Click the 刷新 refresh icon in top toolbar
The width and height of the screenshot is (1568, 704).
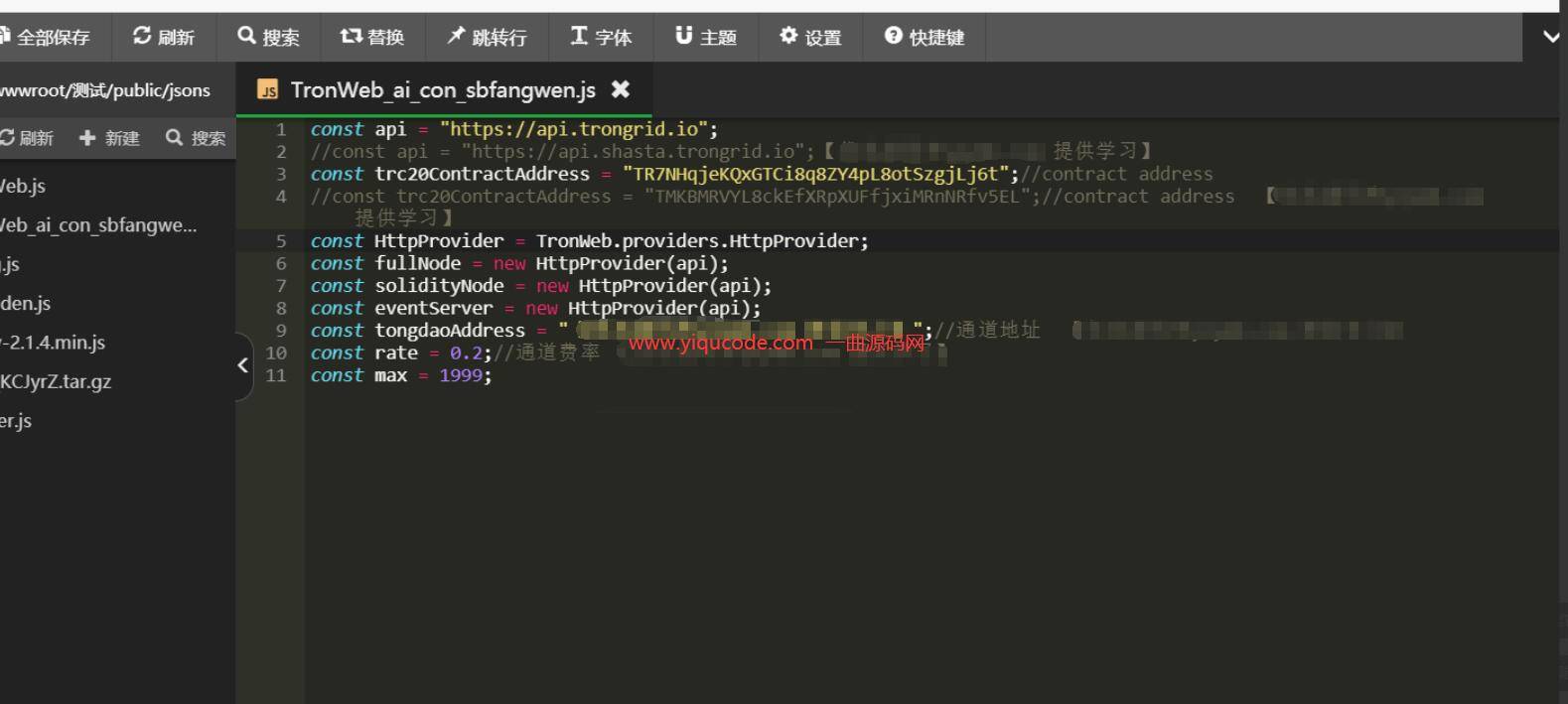click(x=163, y=37)
